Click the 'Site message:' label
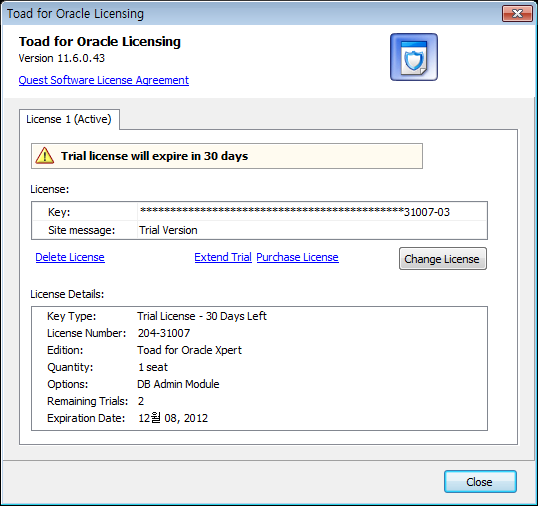The image size is (538, 506). pos(82,230)
